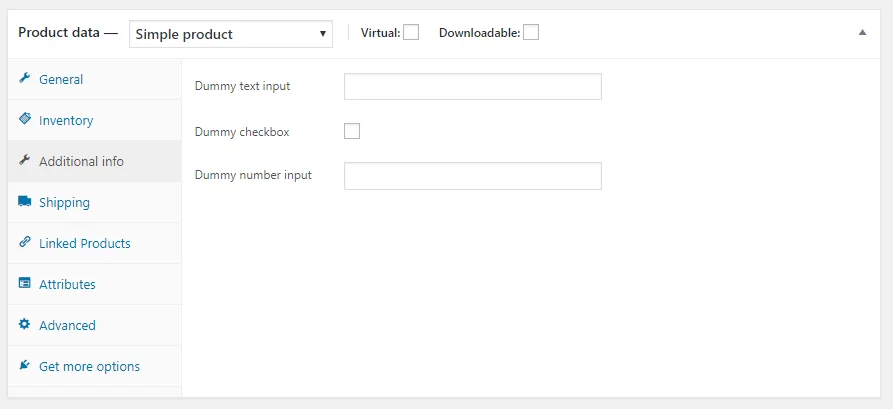Viewport: 893px width, 409px height.
Task: Tick the Downloadable checkbox
Action: click(531, 32)
